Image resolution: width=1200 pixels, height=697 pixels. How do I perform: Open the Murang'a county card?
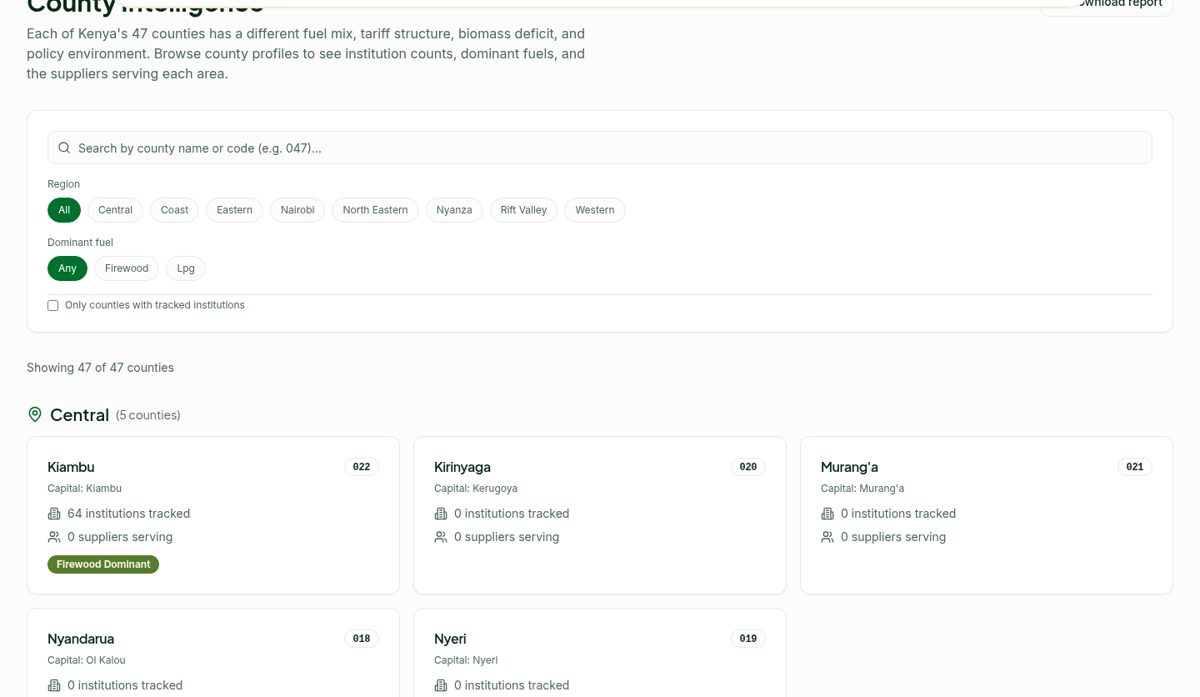click(x=986, y=515)
